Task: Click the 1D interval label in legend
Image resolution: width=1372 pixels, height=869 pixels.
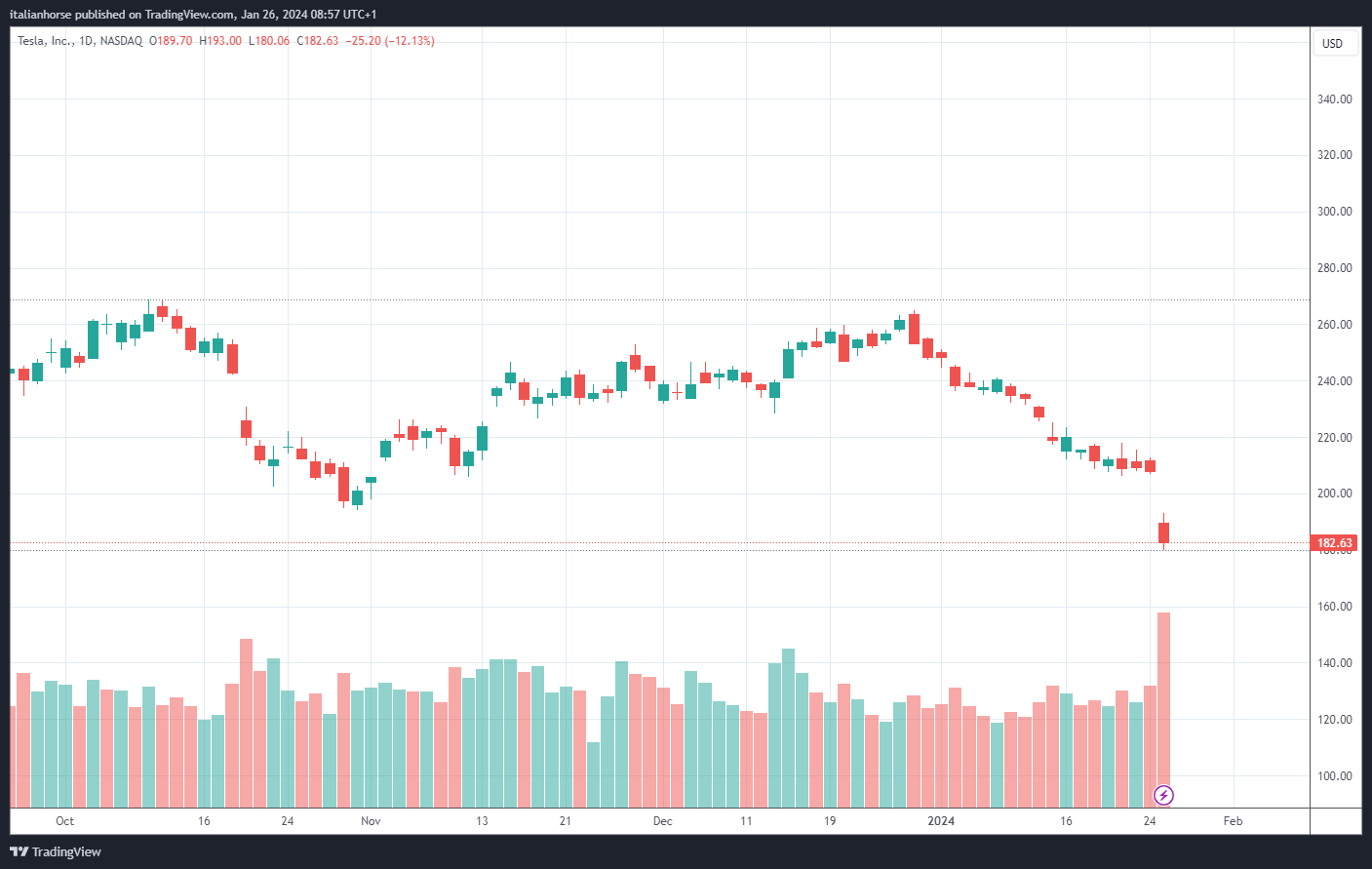Action: 87,41
